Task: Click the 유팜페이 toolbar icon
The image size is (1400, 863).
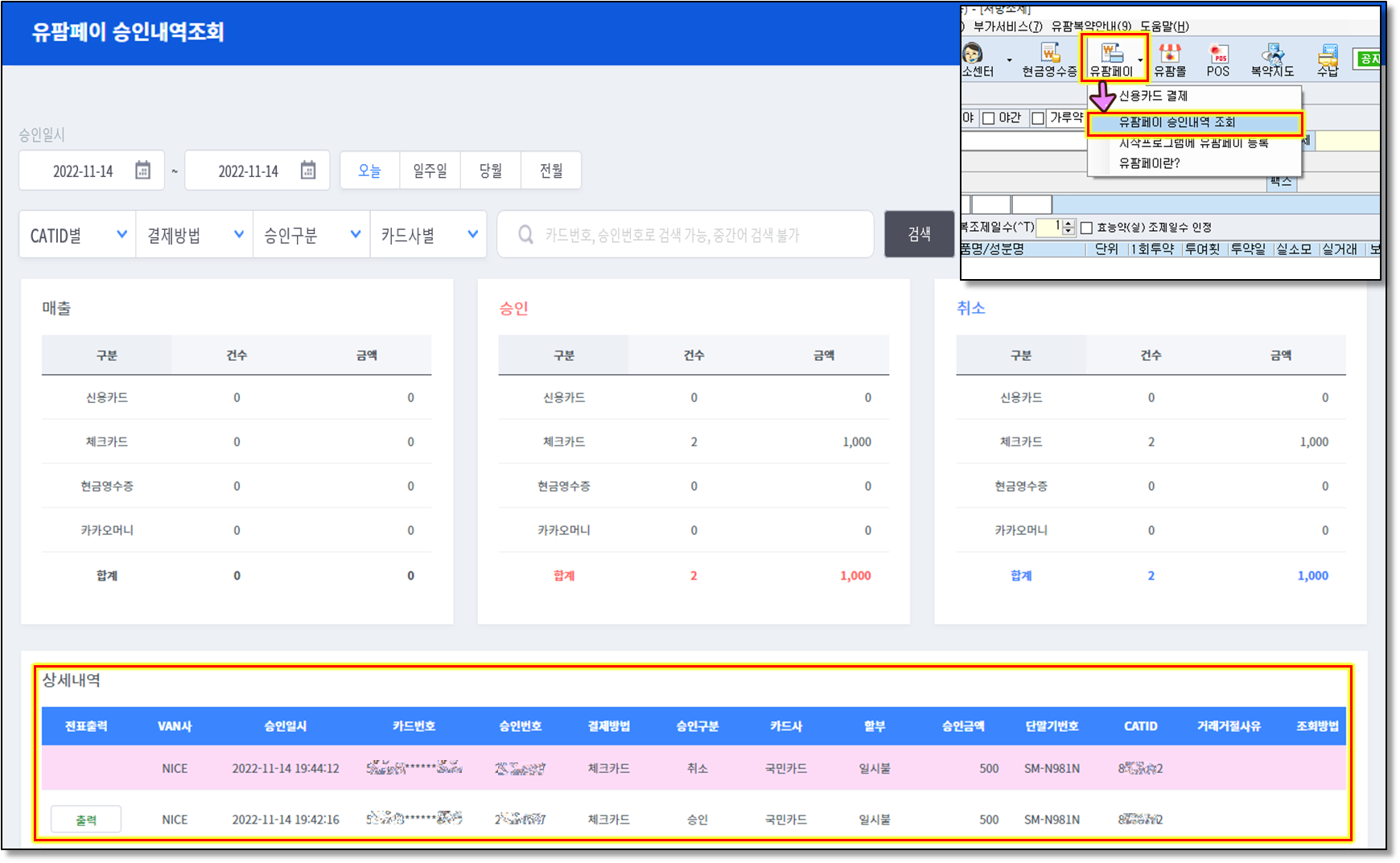Action: [x=1111, y=58]
